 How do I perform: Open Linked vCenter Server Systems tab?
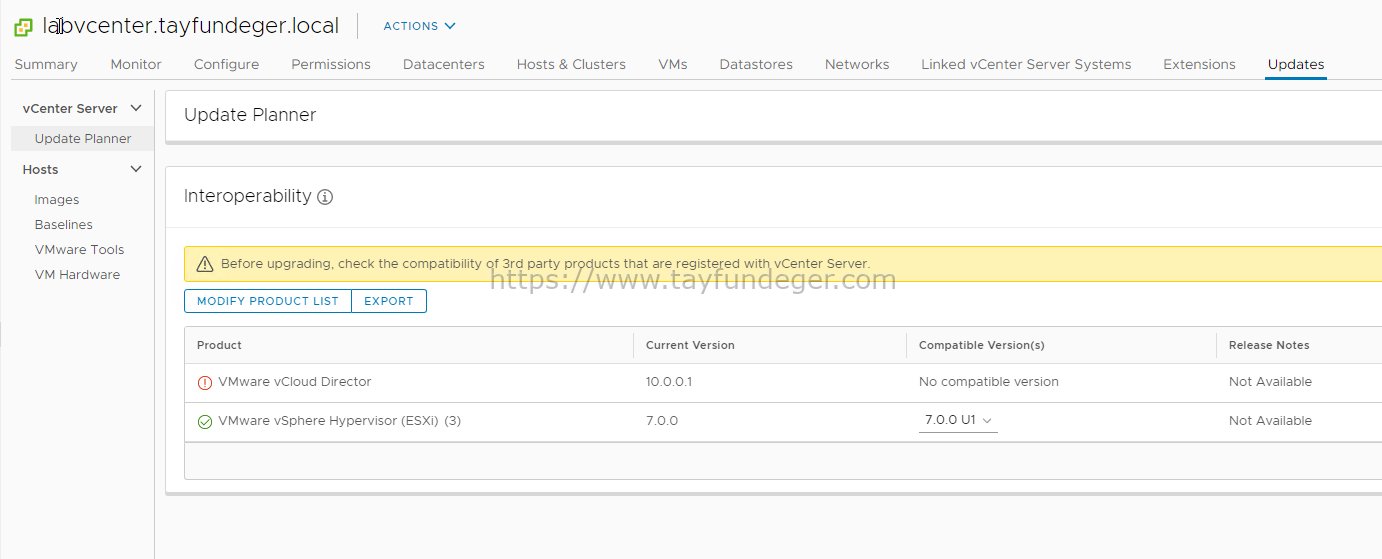(1026, 64)
